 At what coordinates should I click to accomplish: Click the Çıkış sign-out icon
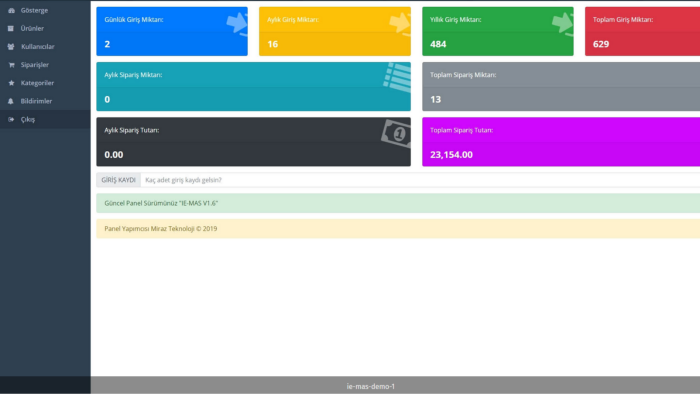click(x=11, y=120)
